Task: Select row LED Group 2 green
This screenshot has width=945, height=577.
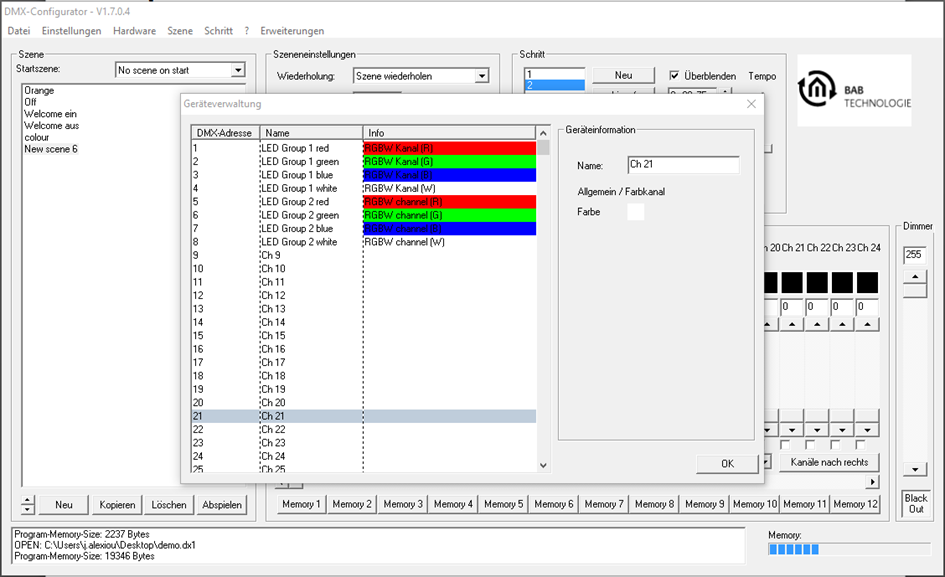Action: [x=363, y=215]
